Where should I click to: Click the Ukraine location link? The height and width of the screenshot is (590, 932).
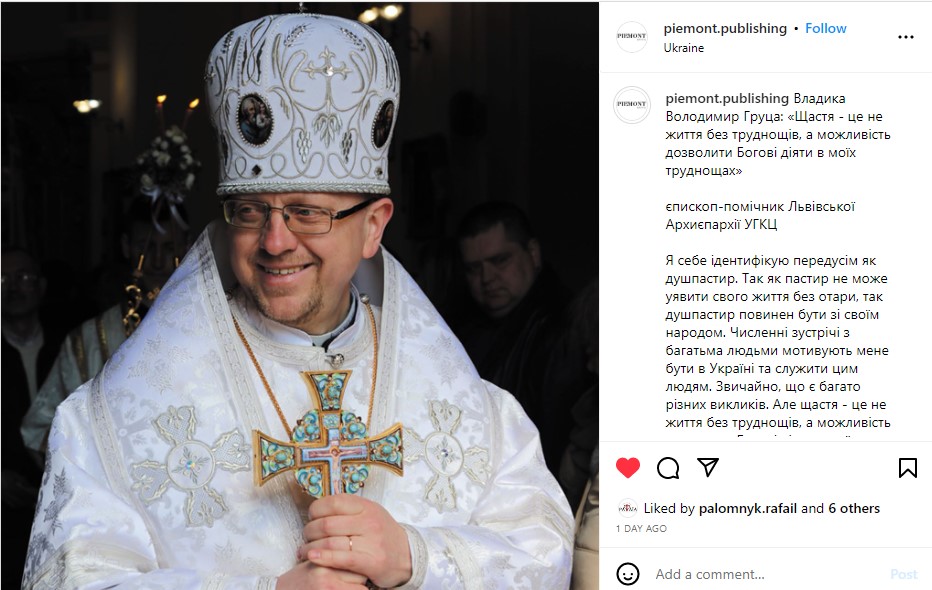[684, 48]
